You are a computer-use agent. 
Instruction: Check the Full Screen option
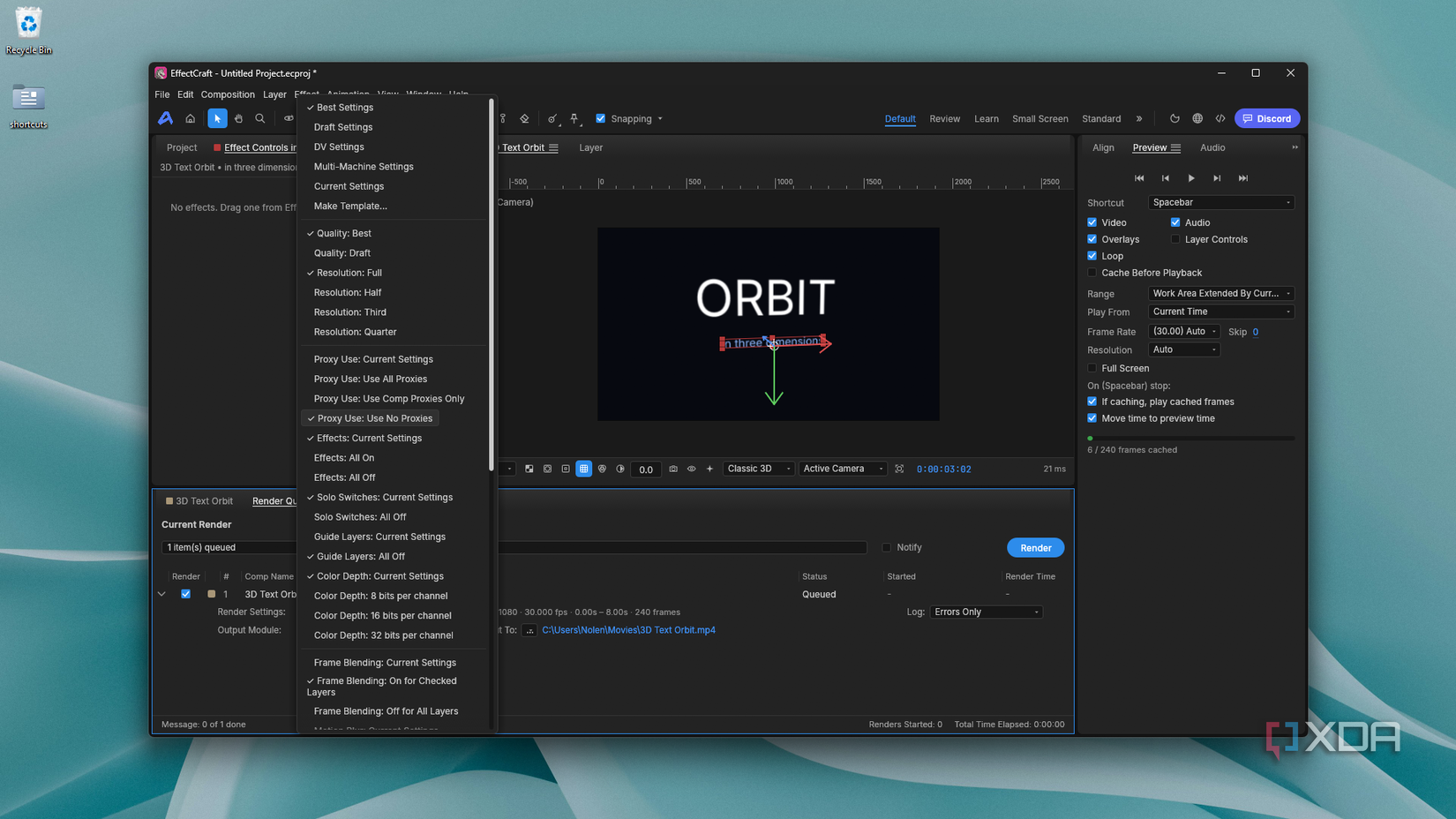1092,368
